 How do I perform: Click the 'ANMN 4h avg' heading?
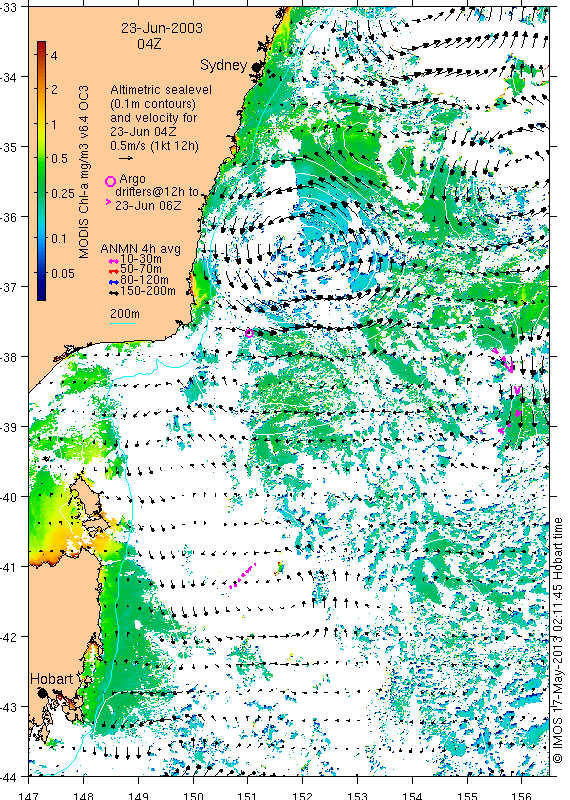(x=140, y=249)
